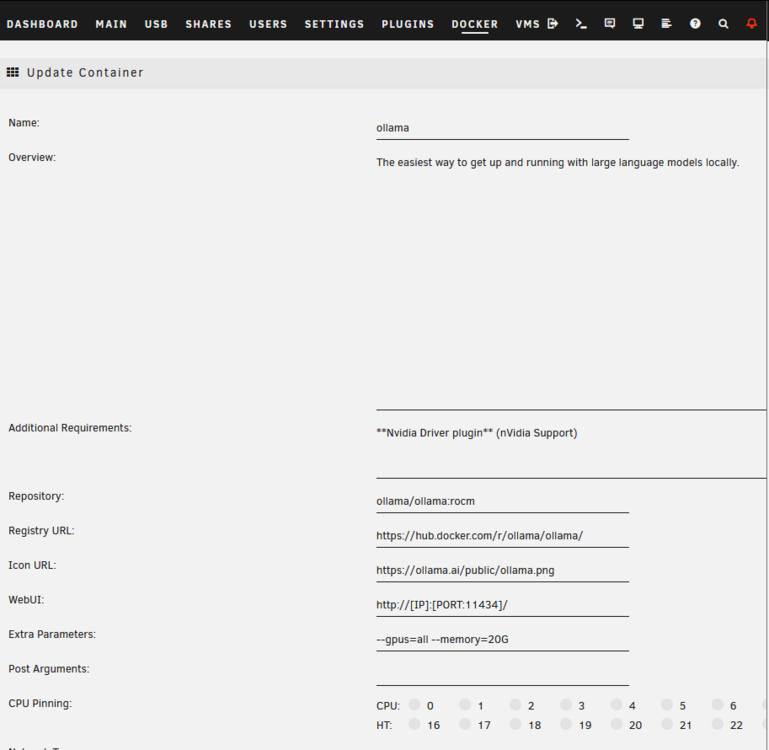Toggle help with question mark icon
Image resolution: width=769 pixels, height=750 pixels.
[x=695, y=24]
